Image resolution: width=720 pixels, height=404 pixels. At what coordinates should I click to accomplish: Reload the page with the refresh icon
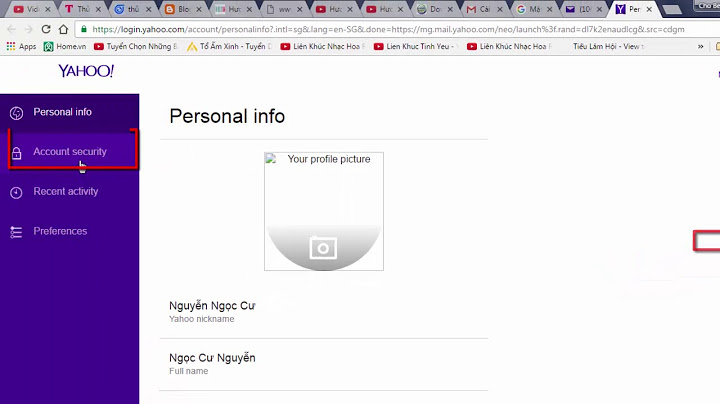point(46,29)
